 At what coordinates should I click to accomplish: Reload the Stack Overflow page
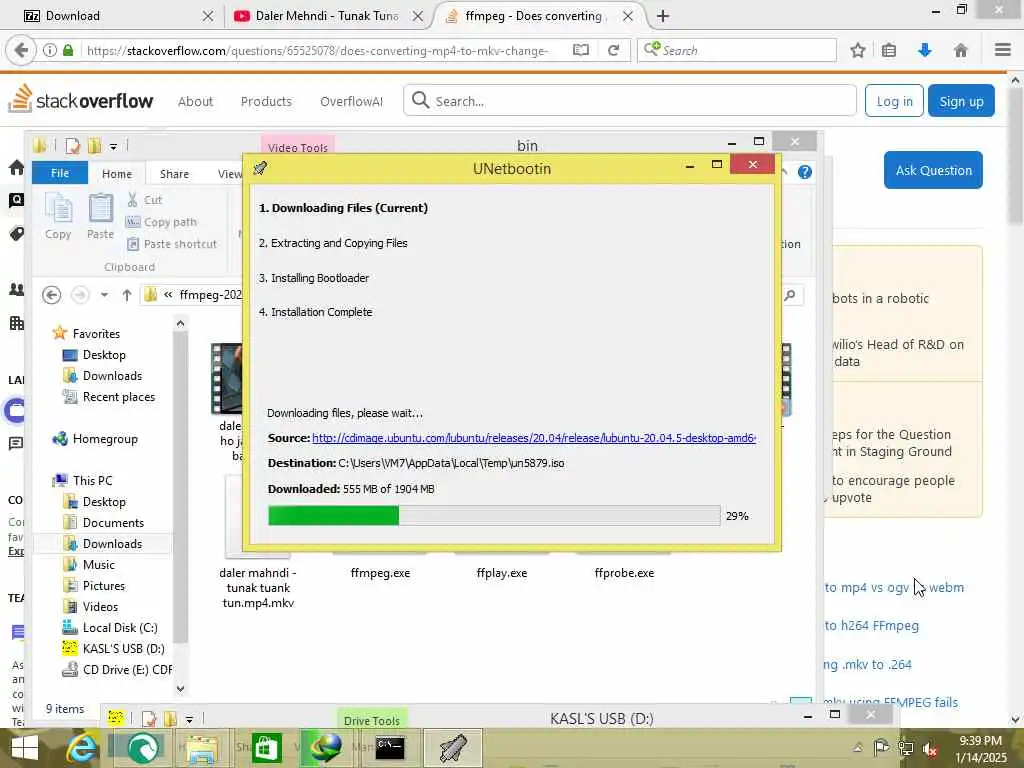point(613,50)
